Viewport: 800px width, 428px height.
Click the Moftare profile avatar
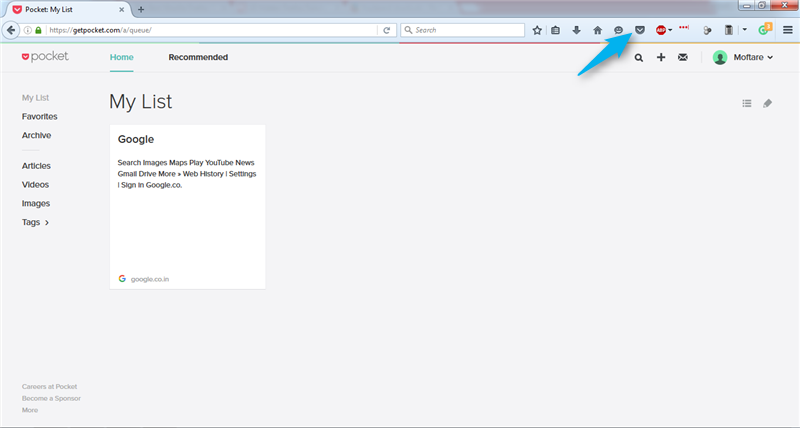coord(720,58)
